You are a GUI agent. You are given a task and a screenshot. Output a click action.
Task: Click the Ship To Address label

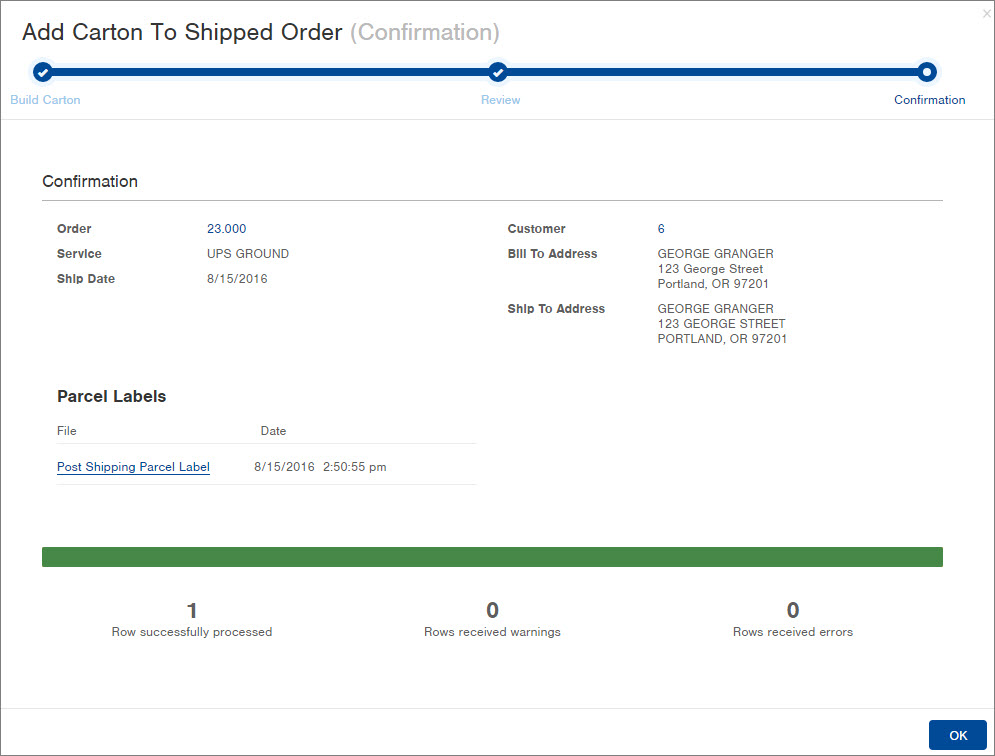(x=556, y=309)
